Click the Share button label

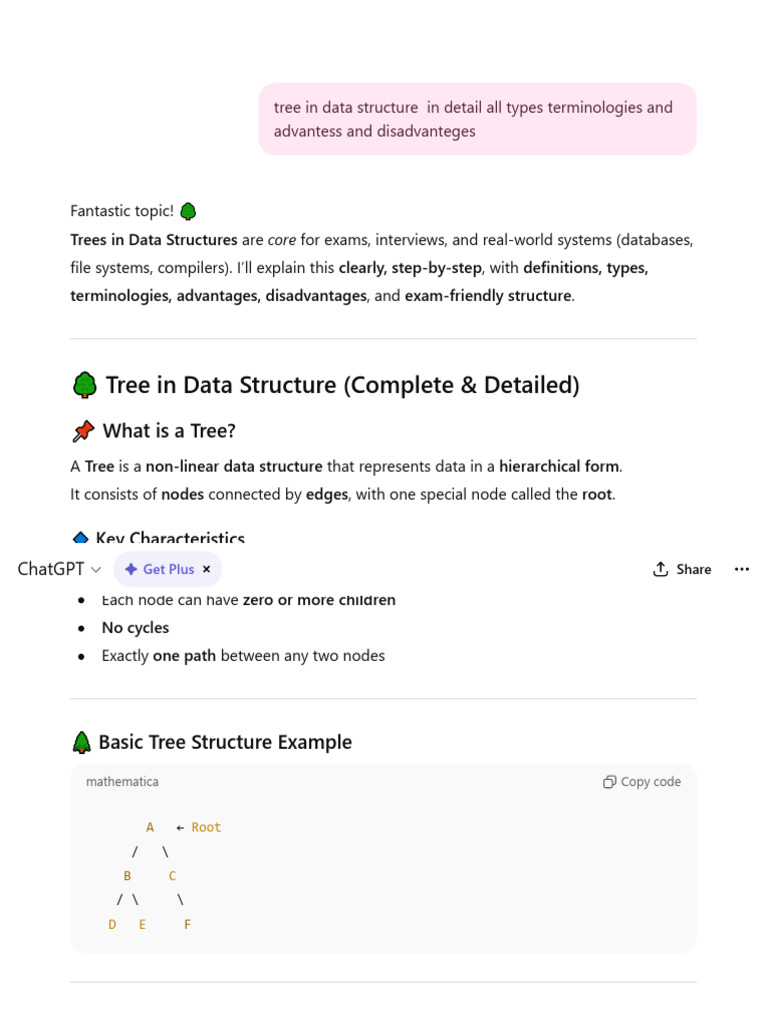694,569
